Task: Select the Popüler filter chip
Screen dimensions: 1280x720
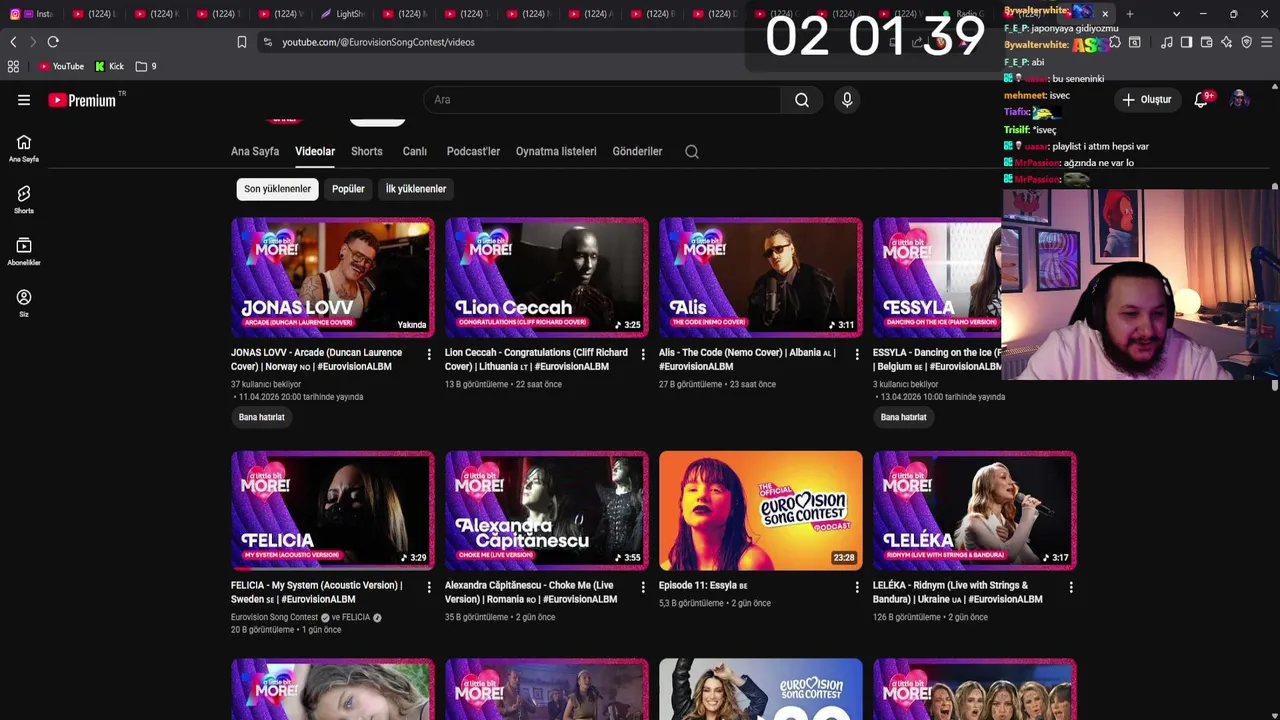Action: tap(348, 189)
